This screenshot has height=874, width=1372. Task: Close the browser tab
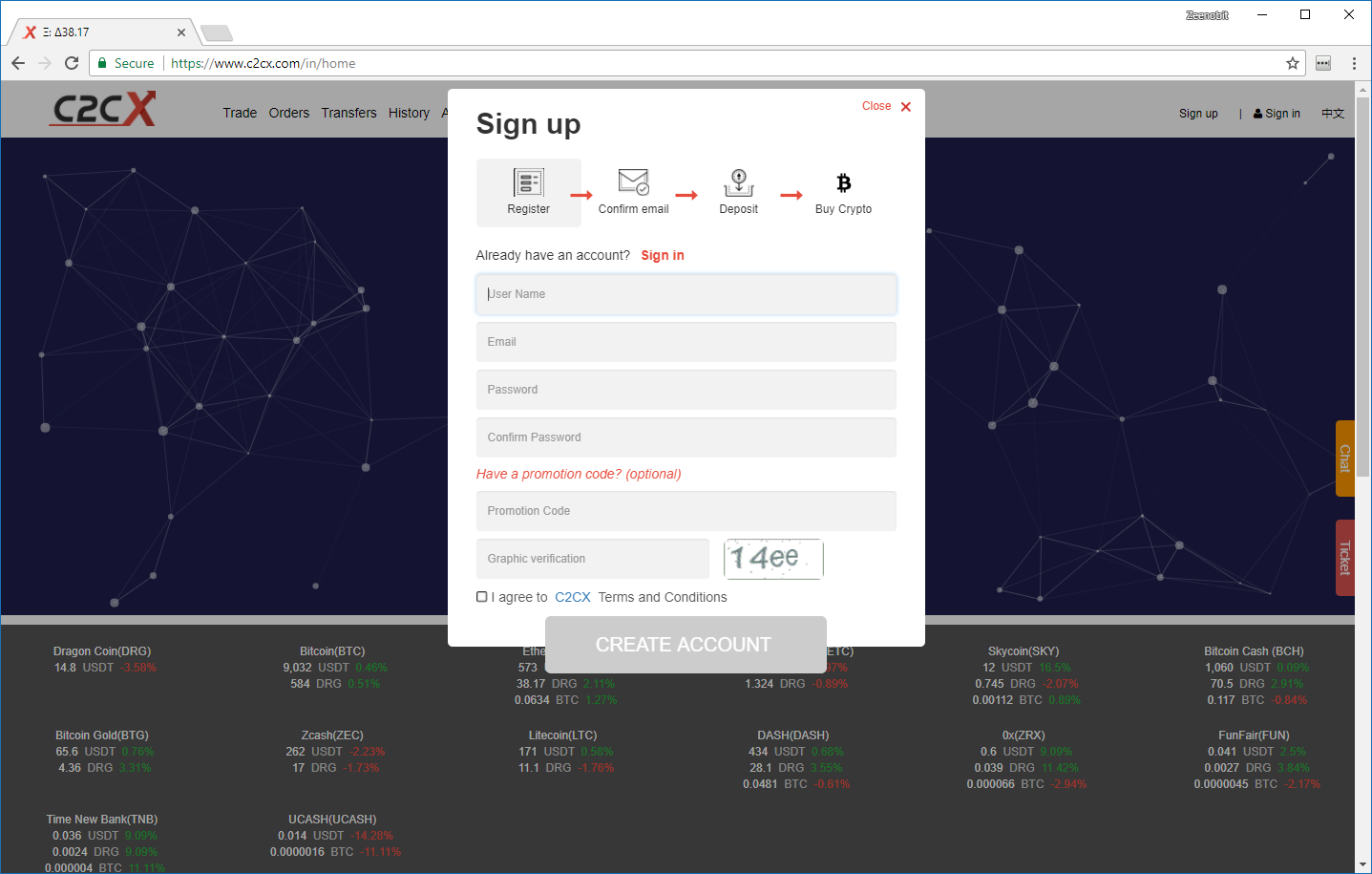coord(181,32)
